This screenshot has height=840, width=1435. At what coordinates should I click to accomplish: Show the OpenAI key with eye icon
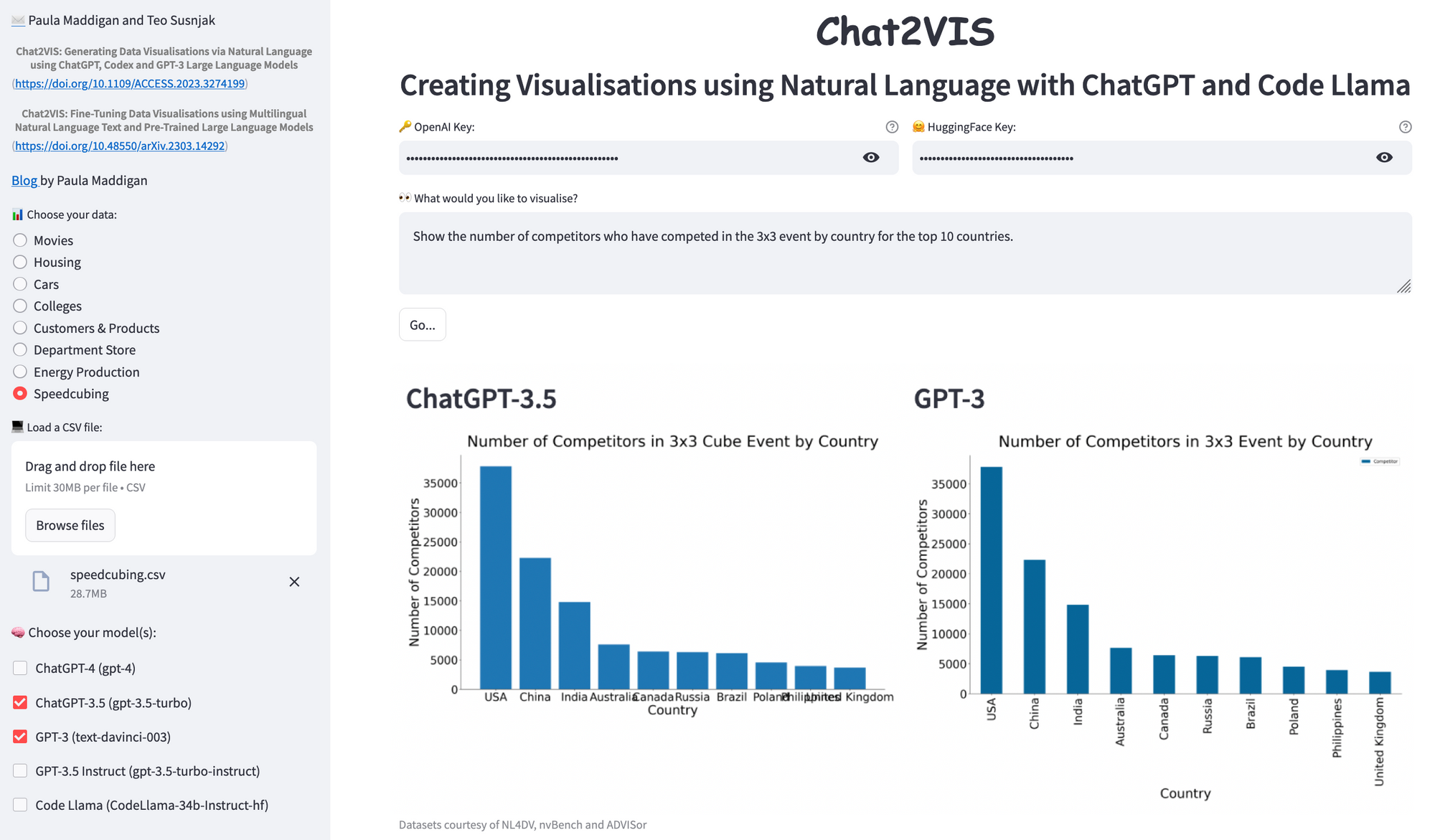pos(870,158)
